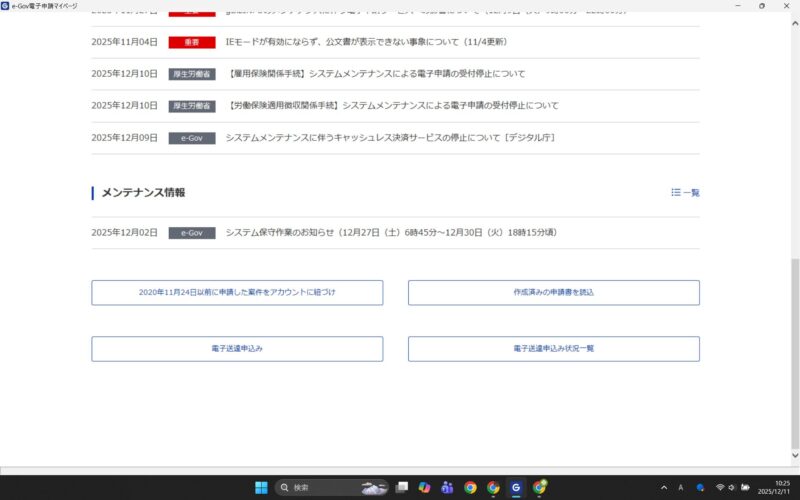The width and height of the screenshot is (800, 500).
Task: Click e-Gov tag on 12月02日 row
Action: click(192, 233)
